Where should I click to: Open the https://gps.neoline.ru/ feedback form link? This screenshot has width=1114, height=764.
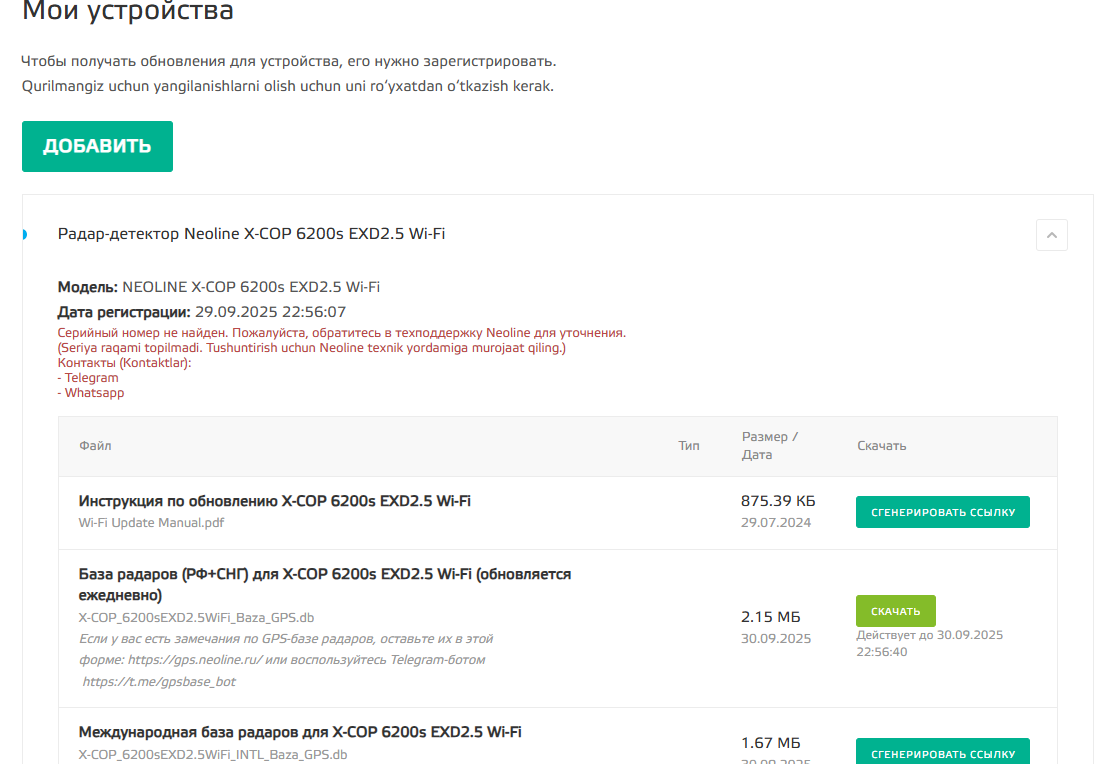[195, 660]
